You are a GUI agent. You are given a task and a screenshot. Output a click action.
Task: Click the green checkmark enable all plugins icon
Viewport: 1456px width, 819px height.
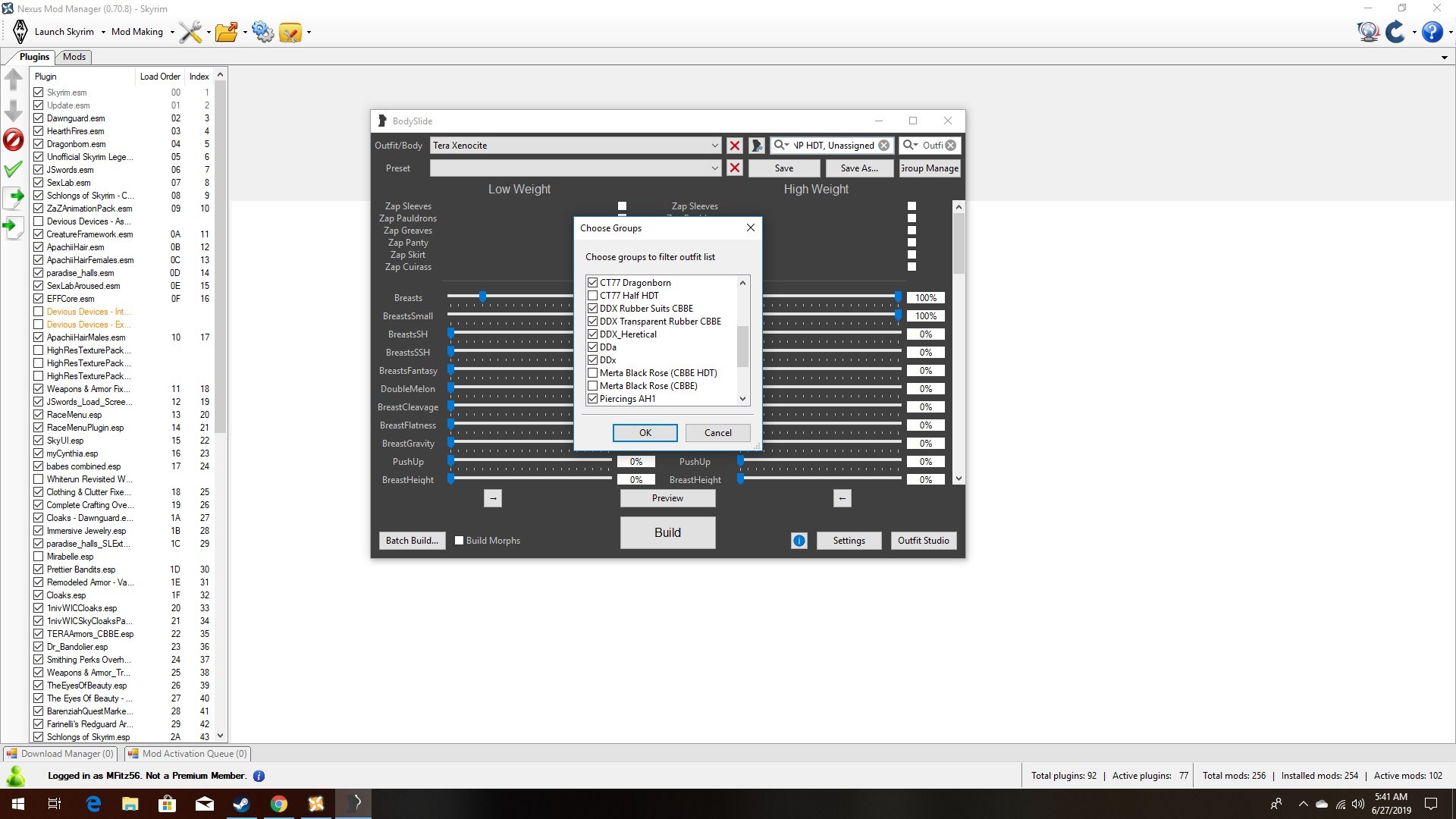[x=14, y=169]
